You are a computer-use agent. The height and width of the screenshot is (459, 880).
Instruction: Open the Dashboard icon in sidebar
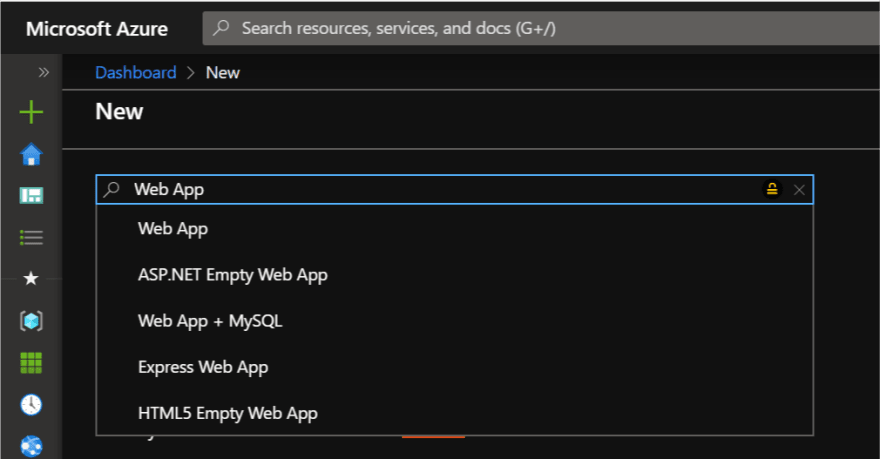[31, 195]
